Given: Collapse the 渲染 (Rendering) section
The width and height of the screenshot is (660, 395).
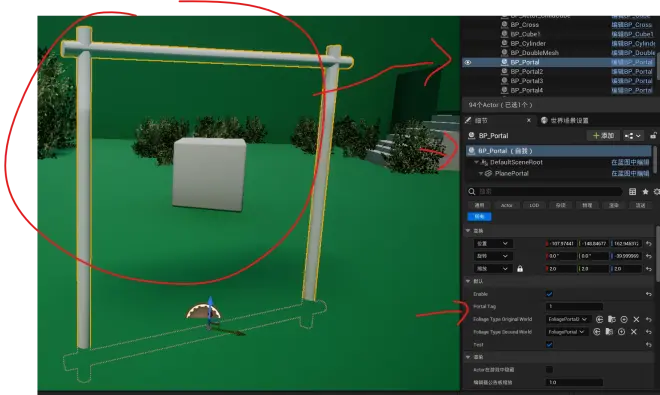Looking at the screenshot, I should tap(468, 357).
